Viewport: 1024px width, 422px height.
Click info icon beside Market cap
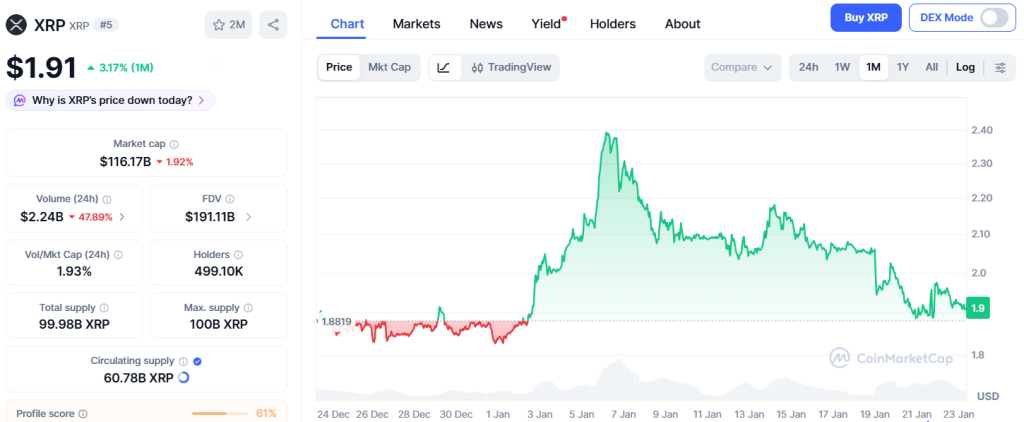point(174,144)
